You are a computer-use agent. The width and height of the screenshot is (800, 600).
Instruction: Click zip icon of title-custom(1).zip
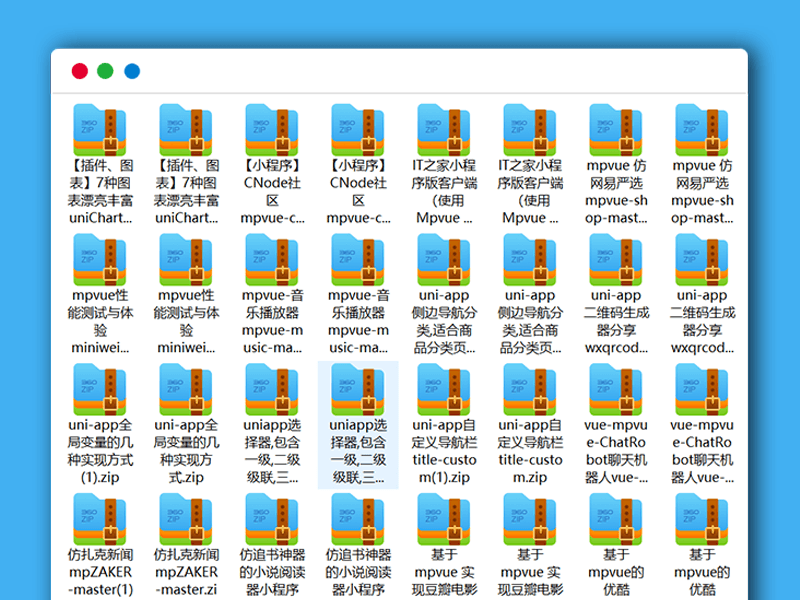(444, 389)
